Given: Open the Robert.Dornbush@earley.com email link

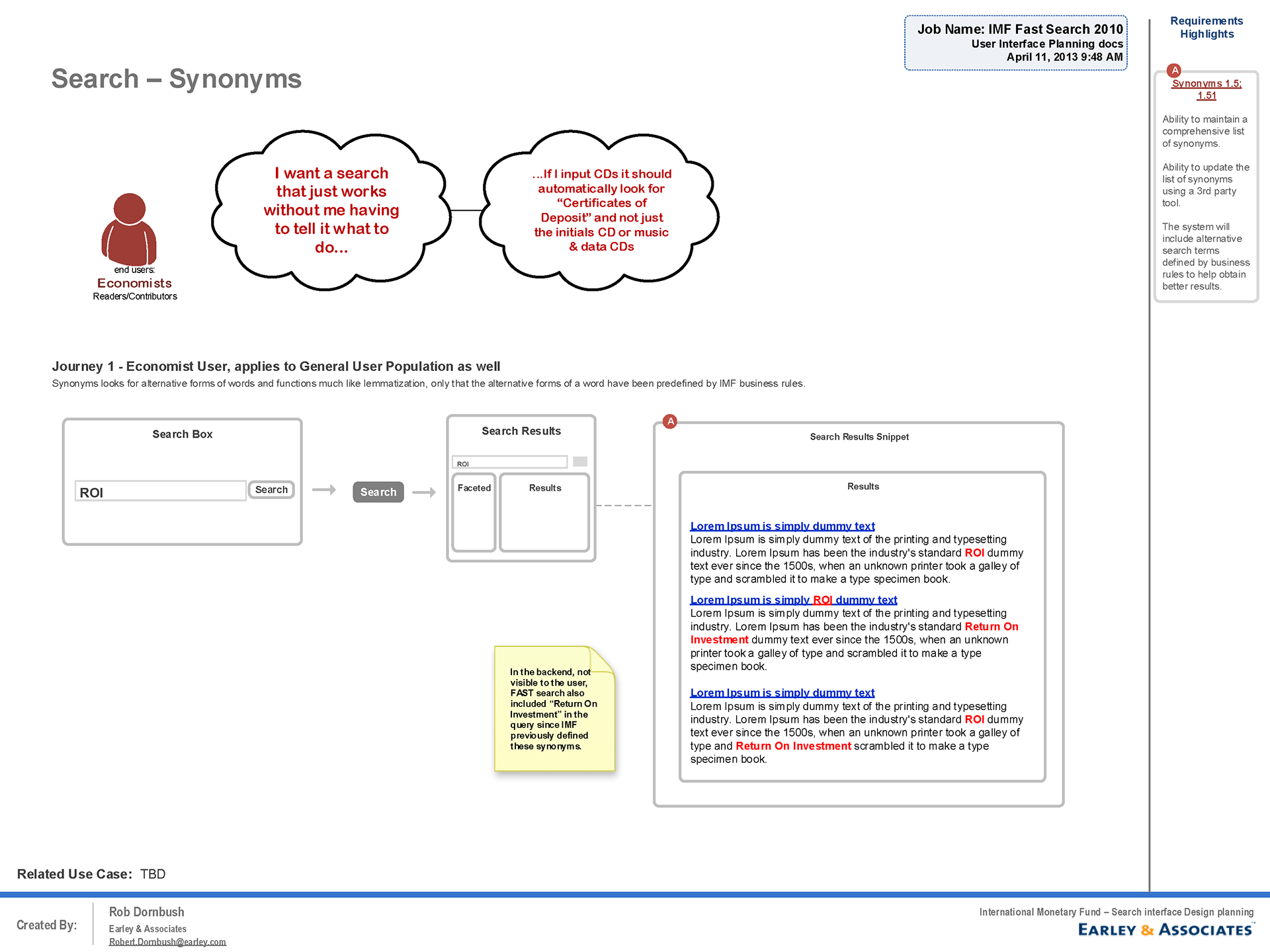Looking at the screenshot, I should (167, 942).
